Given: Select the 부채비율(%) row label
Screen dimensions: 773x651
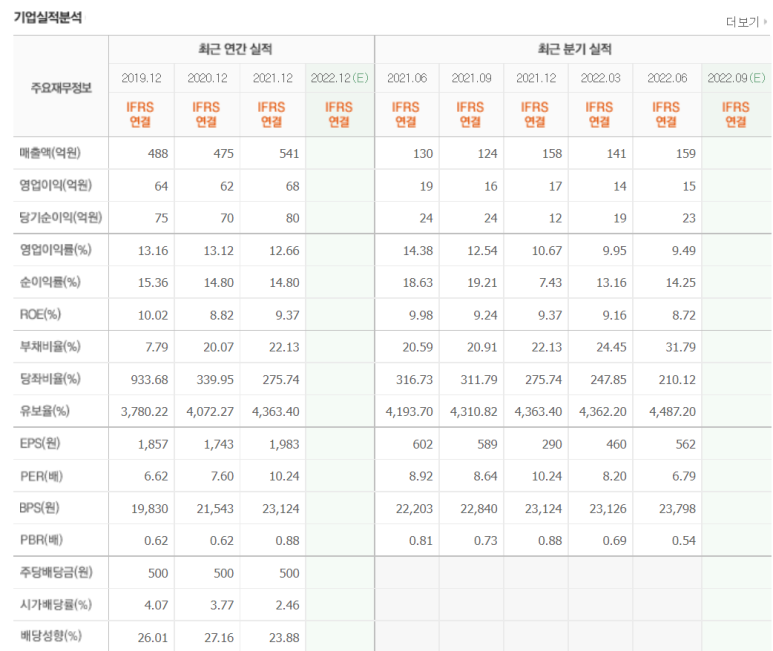Looking at the screenshot, I should point(50,346).
